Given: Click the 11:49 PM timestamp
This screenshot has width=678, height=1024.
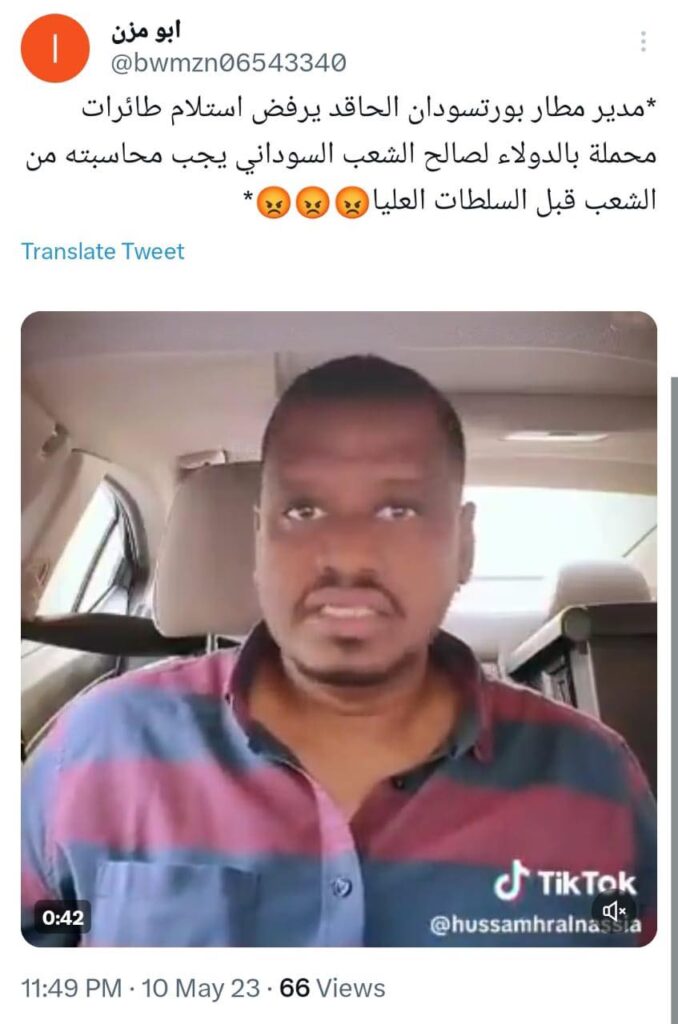Looking at the screenshot, I should pyautogui.click(x=72, y=988).
